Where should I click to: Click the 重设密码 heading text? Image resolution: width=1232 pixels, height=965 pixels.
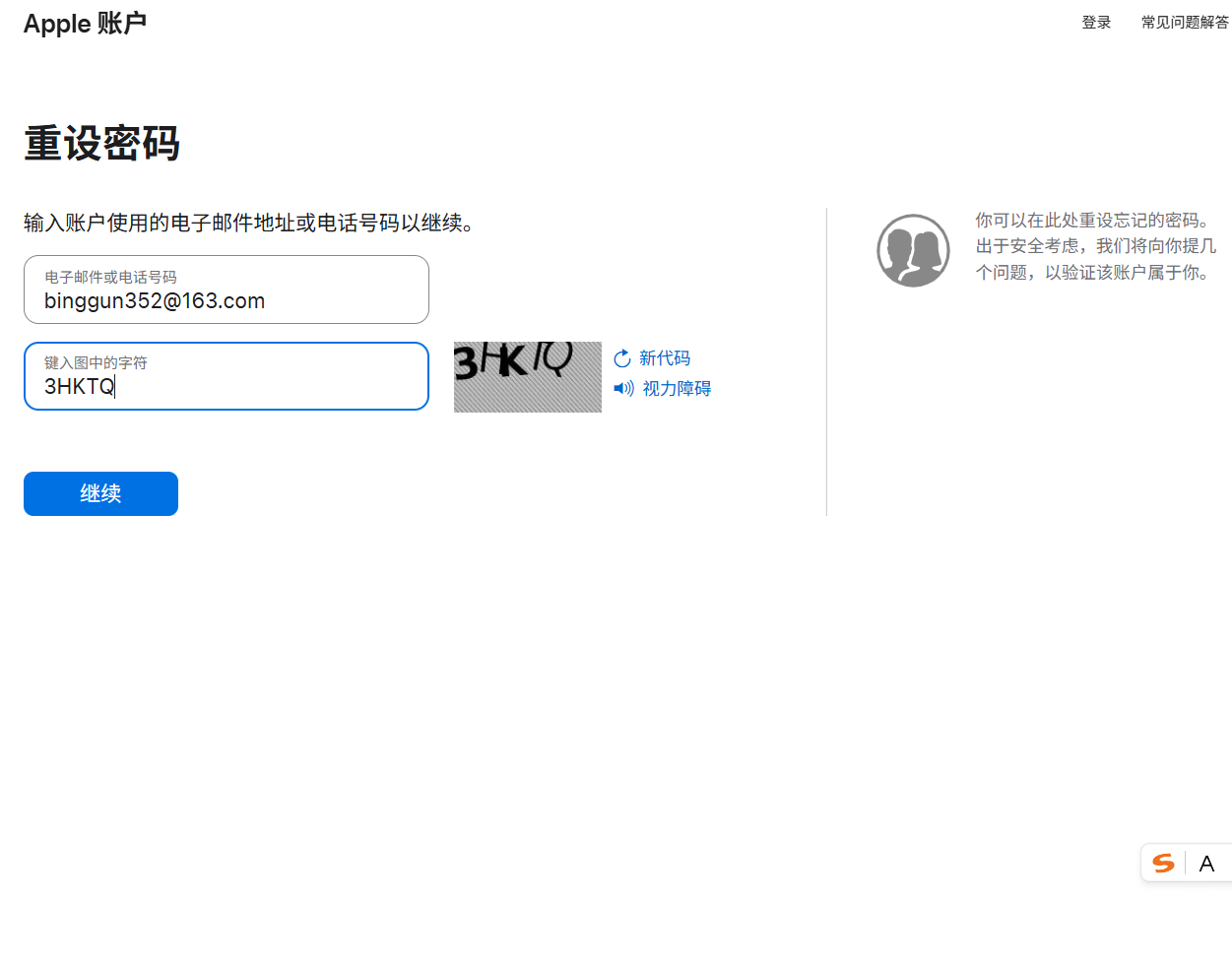click(x=102, y=144)
